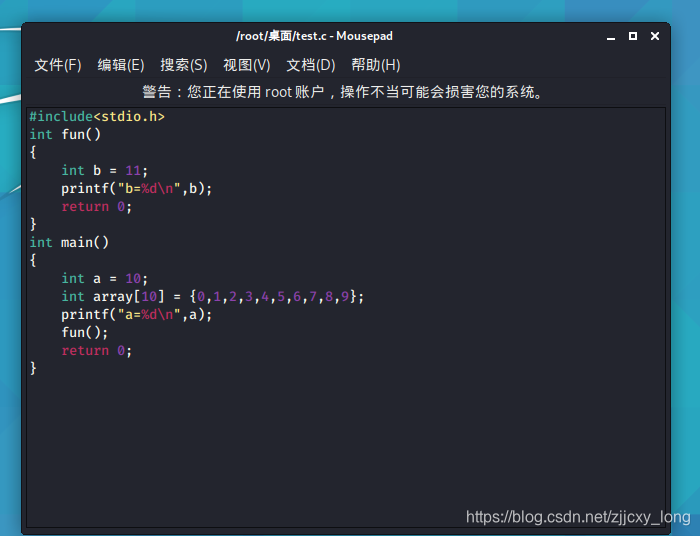Image resolution: width=700 pixels, height=536 pixels.
Task: Click the closing brace of main
Action: (x=33, y=368)
